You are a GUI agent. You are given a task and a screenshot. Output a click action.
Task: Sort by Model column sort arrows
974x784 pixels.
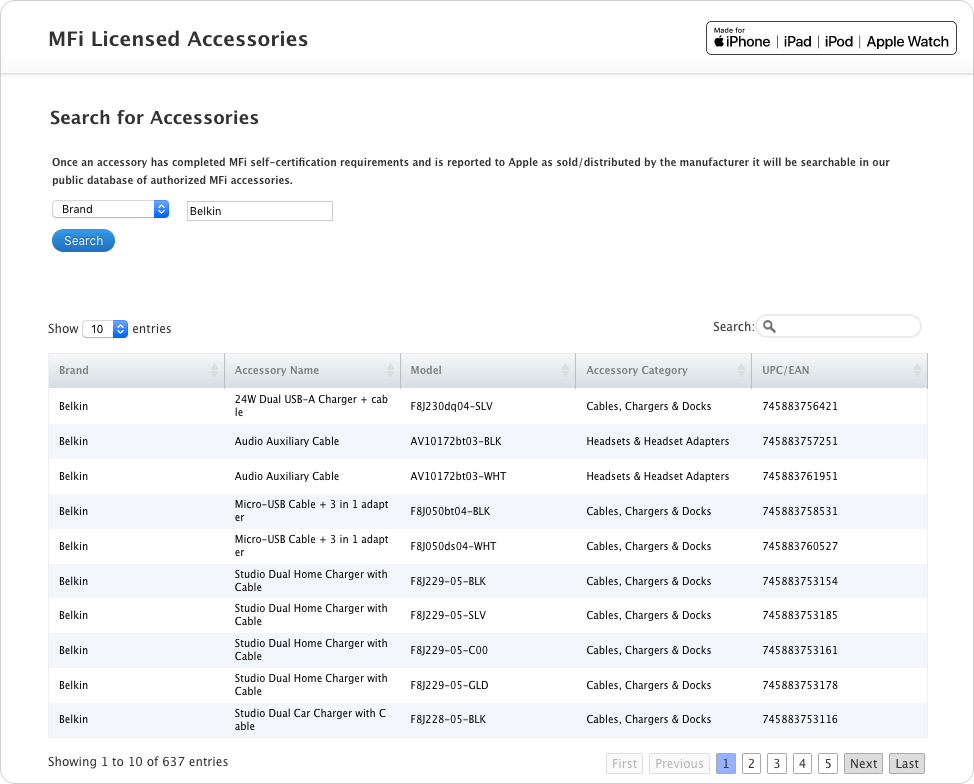(566, 370)
